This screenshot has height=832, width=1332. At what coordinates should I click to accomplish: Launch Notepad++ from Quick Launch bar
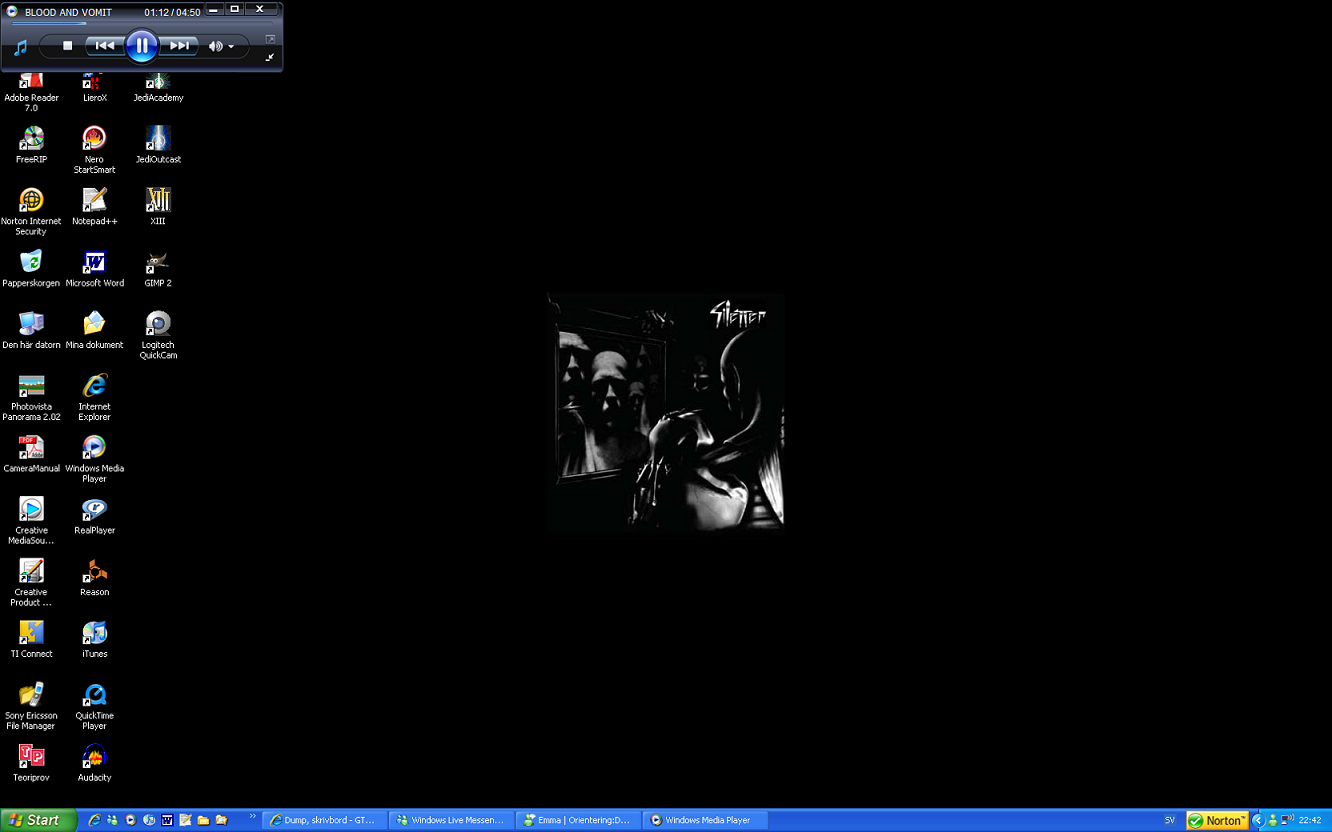[x=185, y=820]
